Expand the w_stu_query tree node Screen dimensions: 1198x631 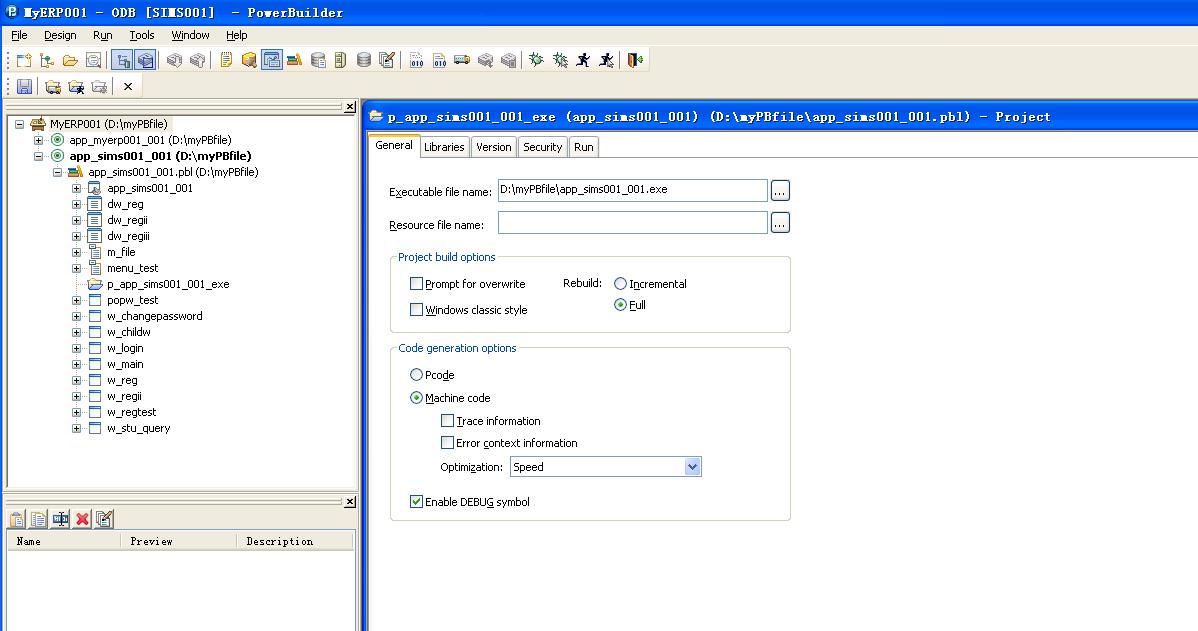pyautogui.click(x=76, y=429)
